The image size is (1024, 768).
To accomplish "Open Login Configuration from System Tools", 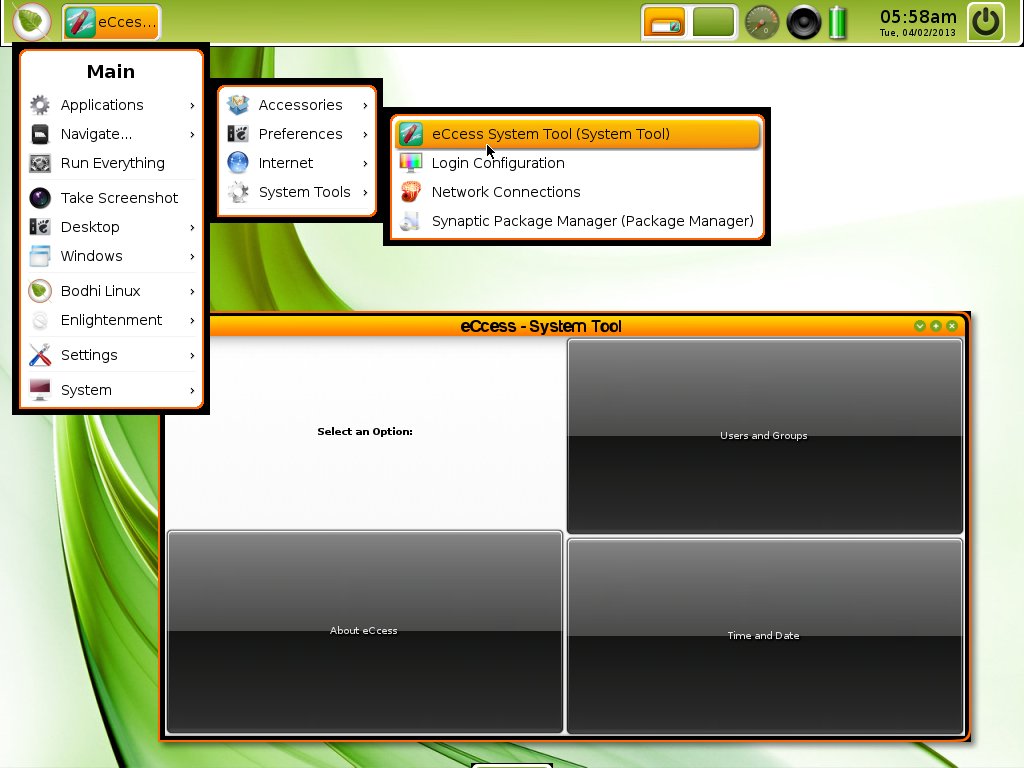I will (x=577, y=163).
